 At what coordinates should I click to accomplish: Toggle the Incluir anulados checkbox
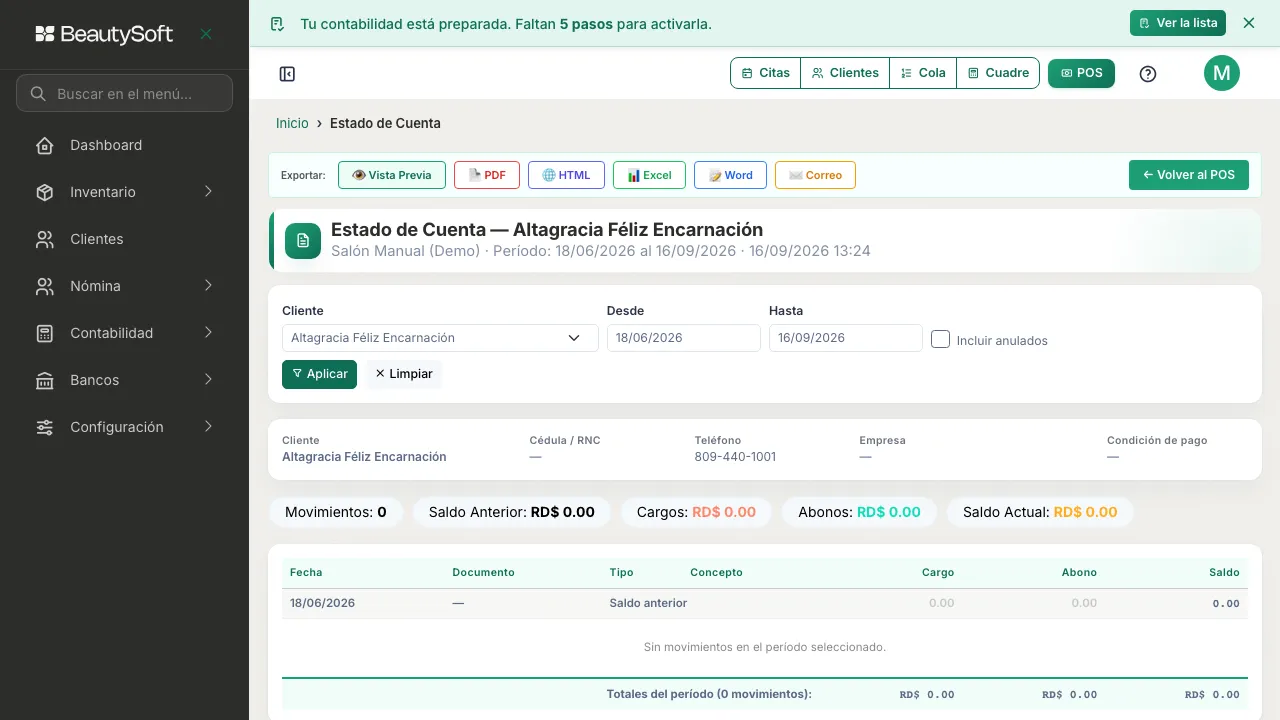click(940, 339)
